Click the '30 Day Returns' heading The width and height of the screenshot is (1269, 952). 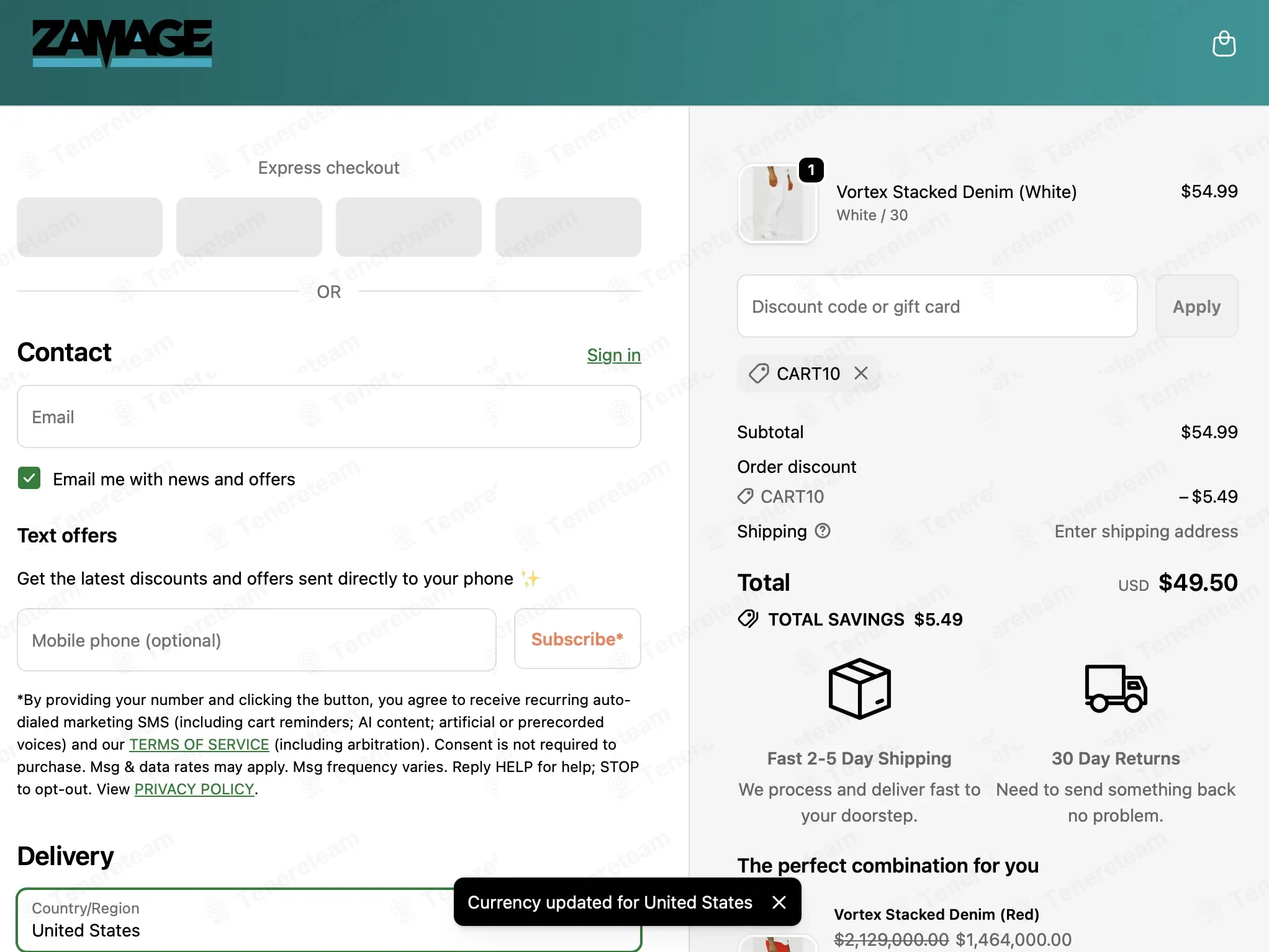(1116, 758)
